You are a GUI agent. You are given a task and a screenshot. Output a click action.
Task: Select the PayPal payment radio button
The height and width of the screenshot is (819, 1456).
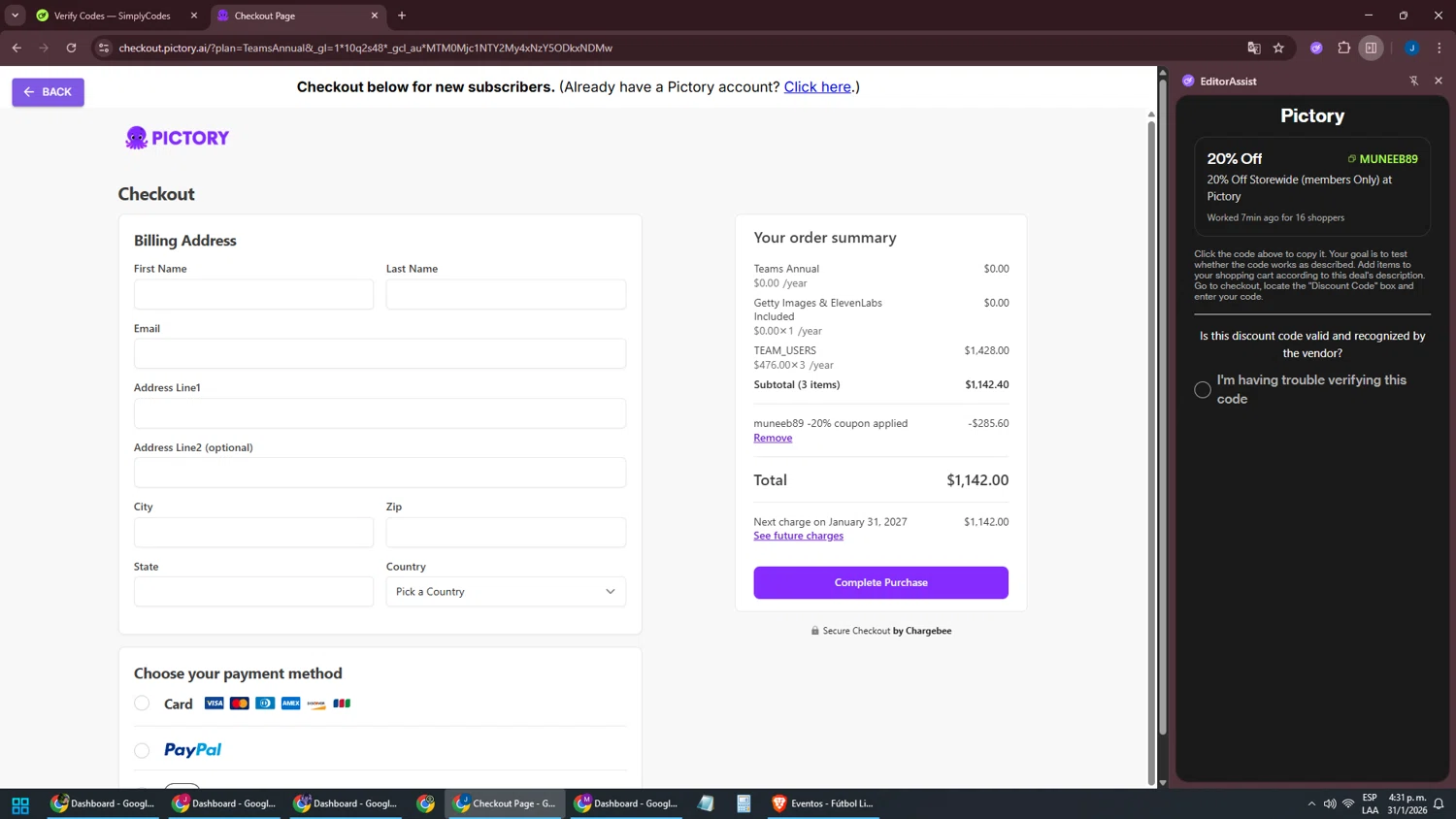click(142, 750)
